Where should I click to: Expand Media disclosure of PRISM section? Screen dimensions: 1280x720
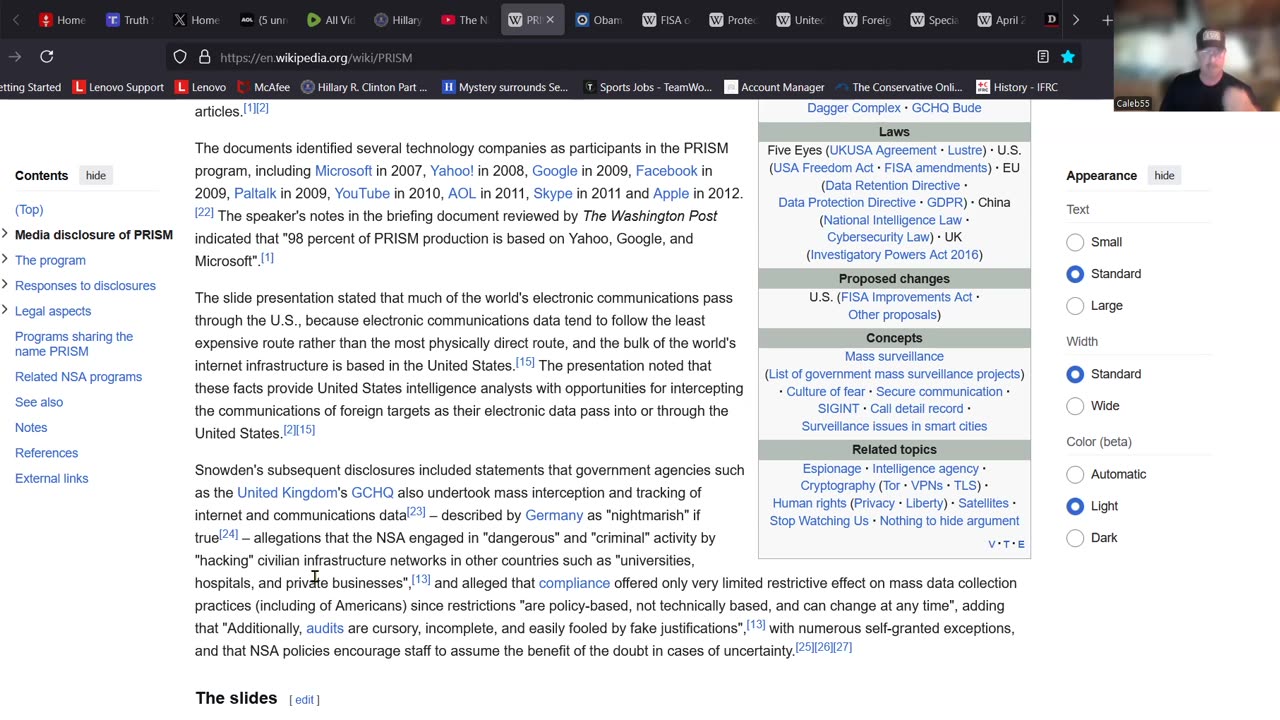point(5,234)
